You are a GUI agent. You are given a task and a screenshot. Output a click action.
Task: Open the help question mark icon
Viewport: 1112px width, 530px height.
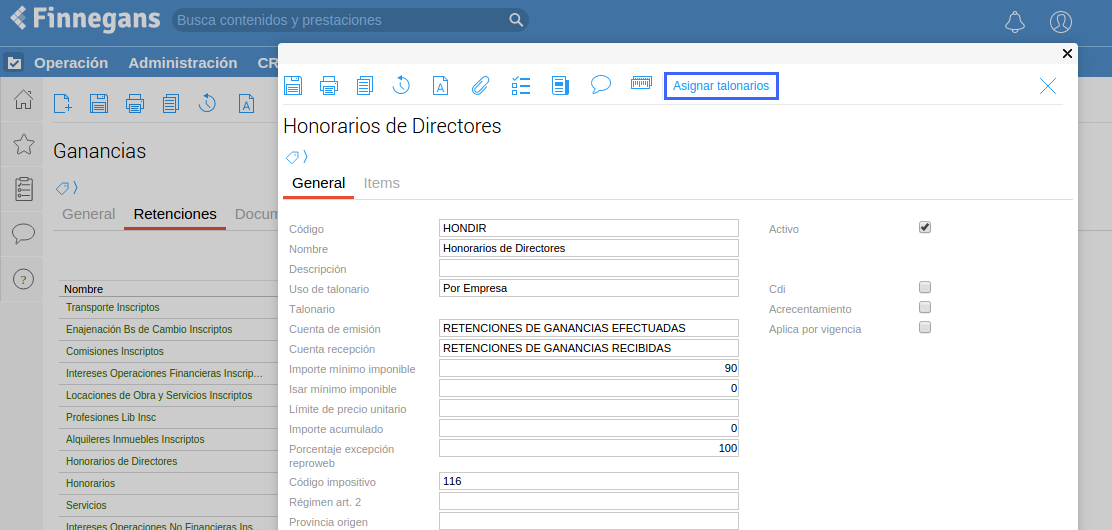point(24,279)
